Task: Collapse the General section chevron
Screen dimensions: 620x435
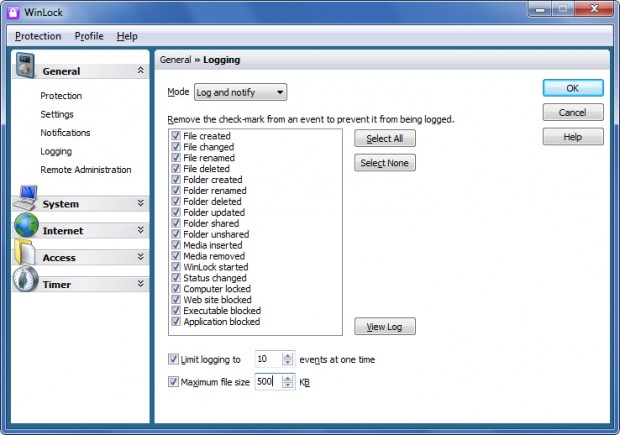Action: coord(140,70)
